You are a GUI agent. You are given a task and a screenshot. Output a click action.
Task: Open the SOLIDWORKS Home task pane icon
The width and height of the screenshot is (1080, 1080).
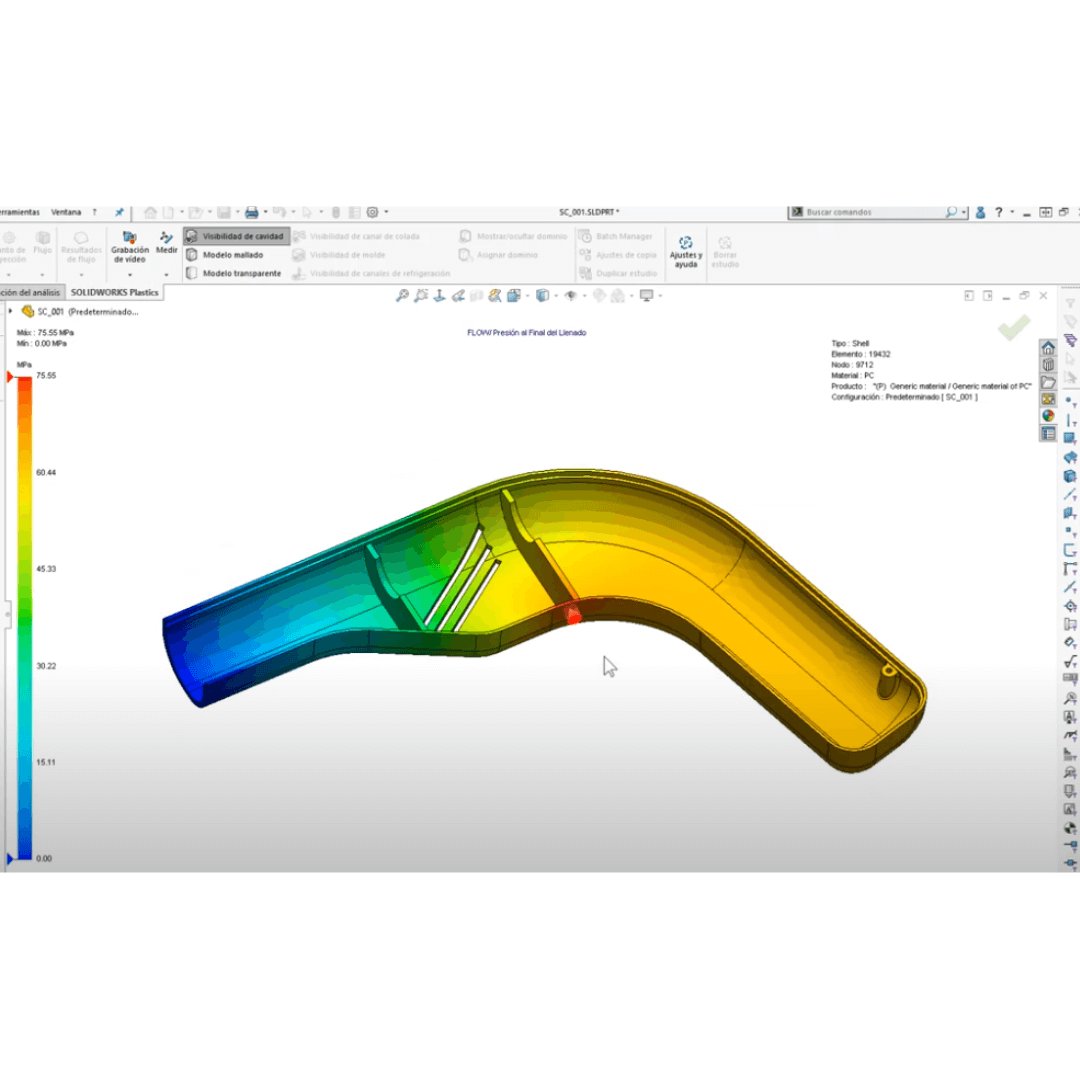click(x=1048, y=348)
